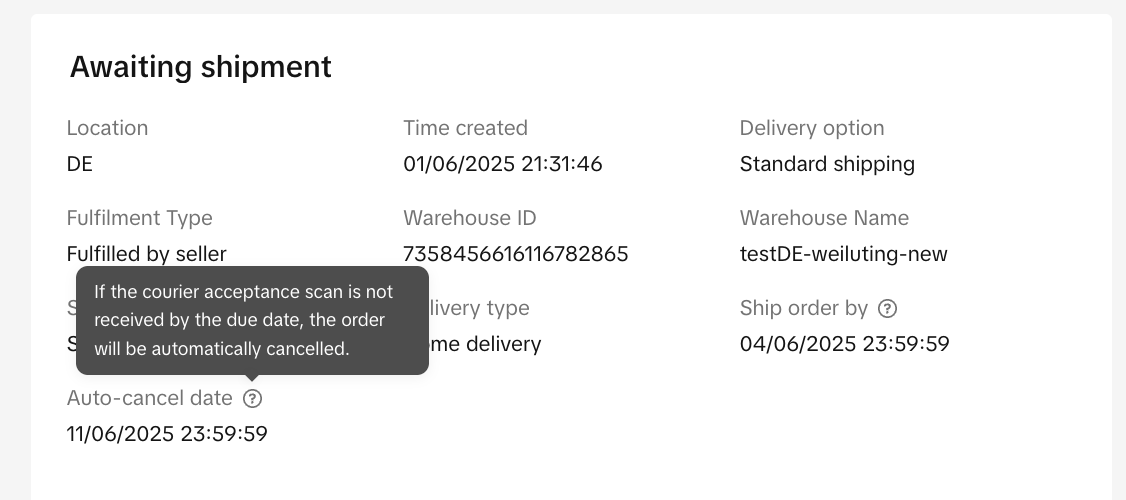Screen dimensions: 1126x500
Task: Select warehouse ID number 7358456616116782865
Action: click(x=515, y=254)
